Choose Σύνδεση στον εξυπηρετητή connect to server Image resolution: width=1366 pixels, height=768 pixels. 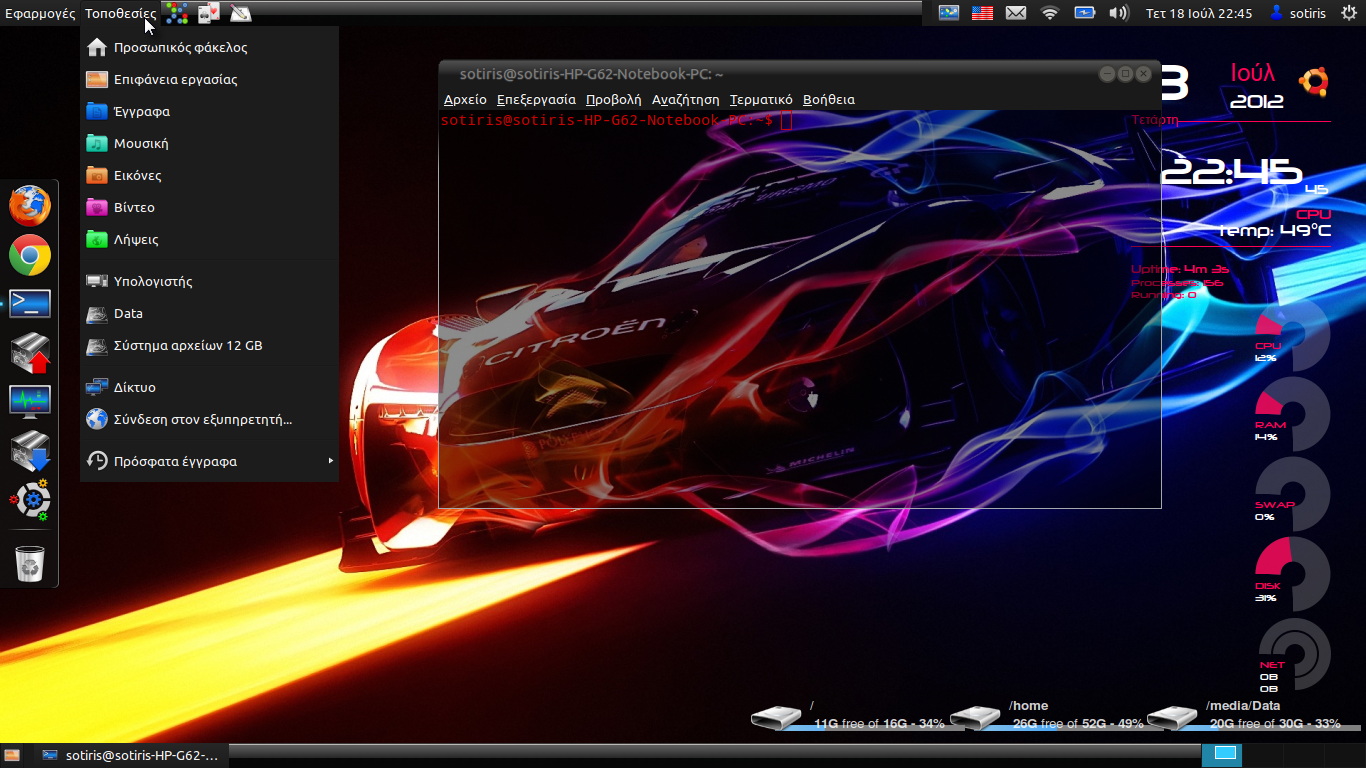click(x=209, y=419)
